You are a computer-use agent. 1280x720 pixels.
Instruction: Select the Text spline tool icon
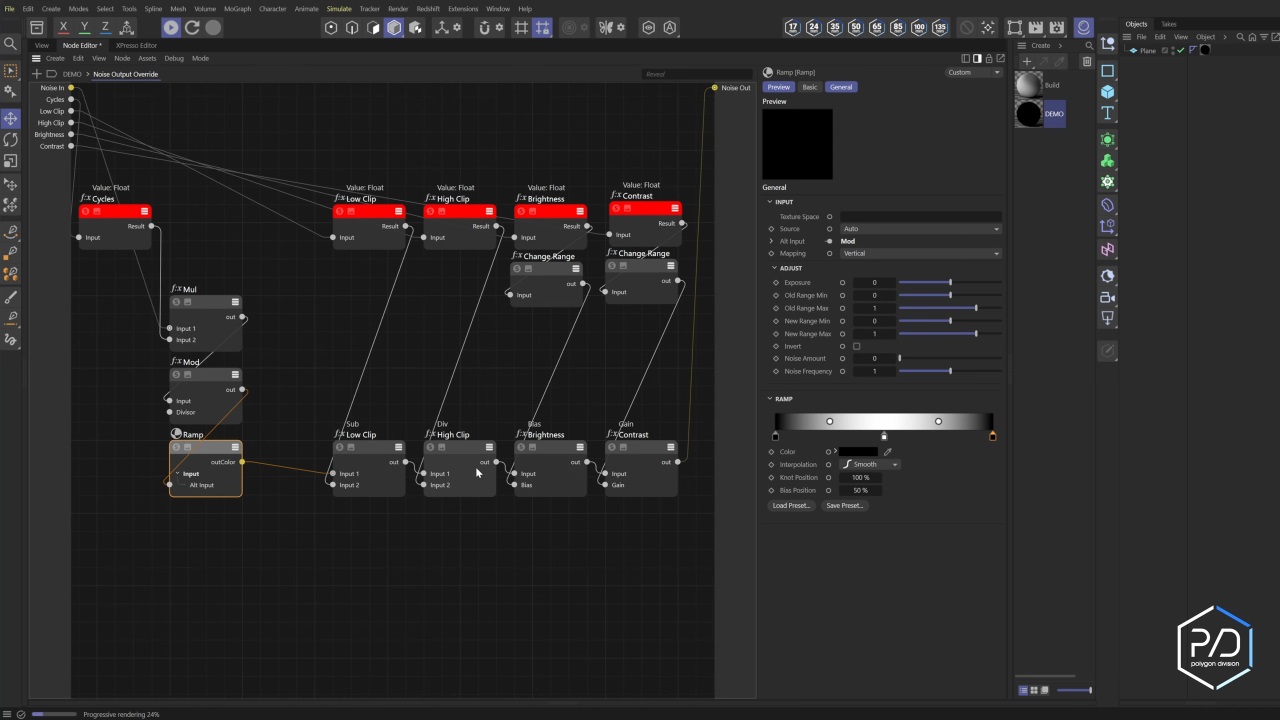click(1107, 114)
